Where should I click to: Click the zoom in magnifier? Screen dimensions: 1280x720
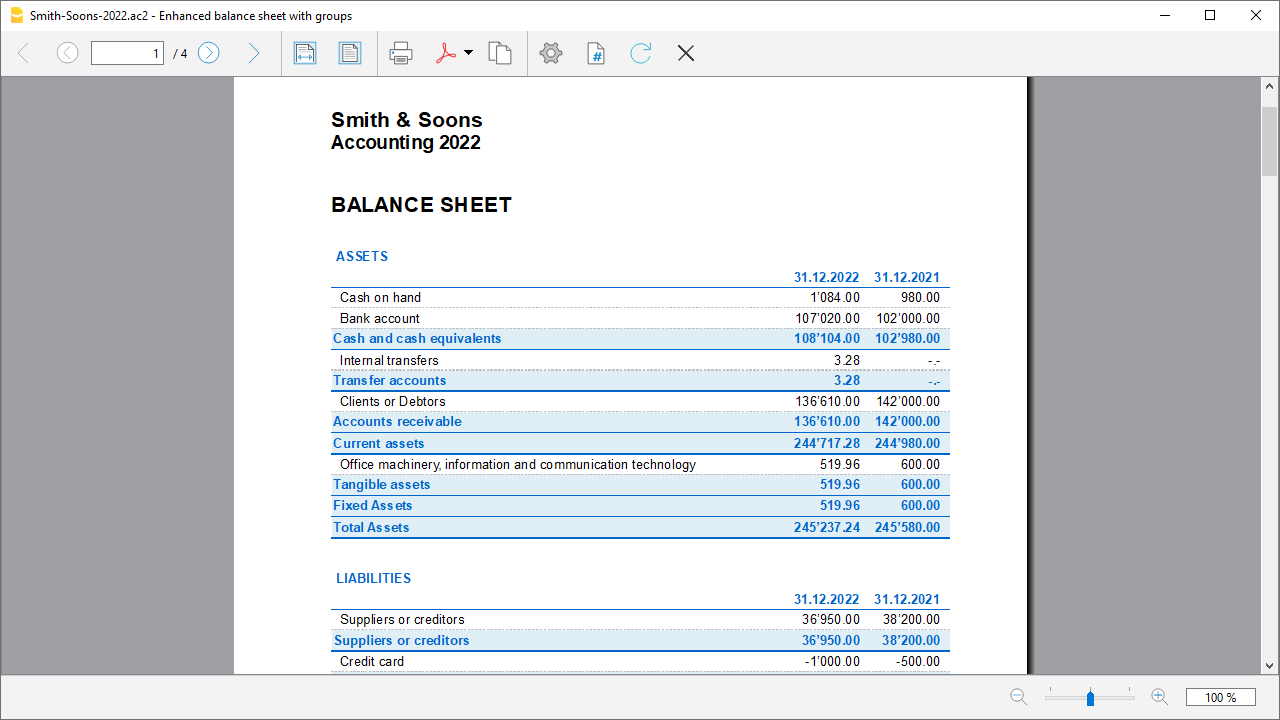[1160, 697]
